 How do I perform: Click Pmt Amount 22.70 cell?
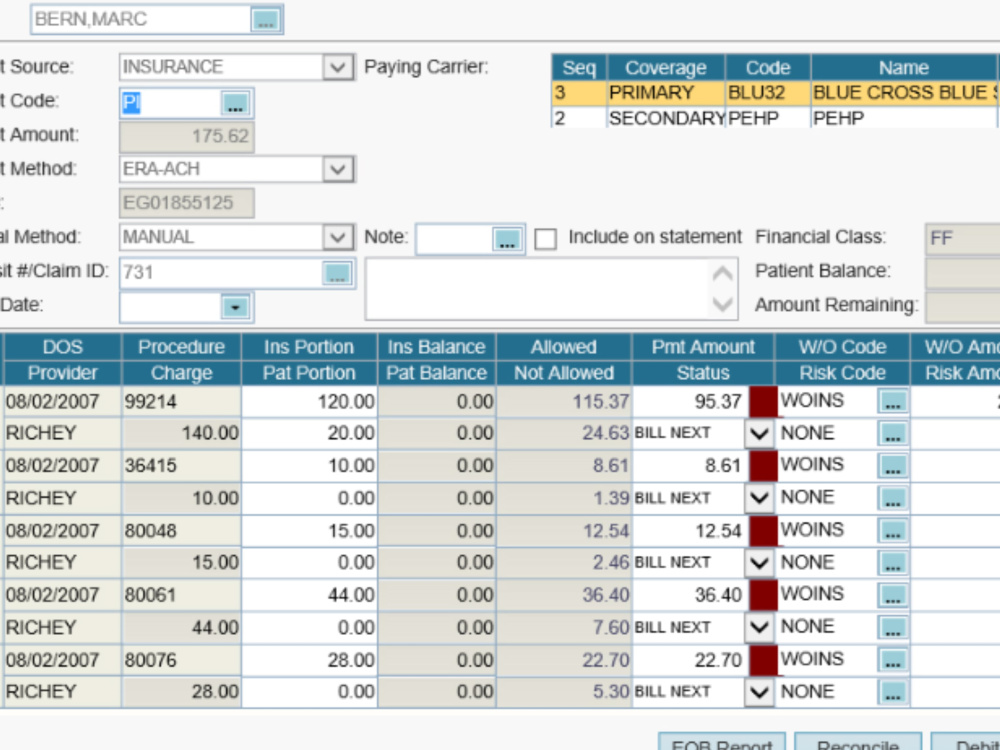pos(691,659)
